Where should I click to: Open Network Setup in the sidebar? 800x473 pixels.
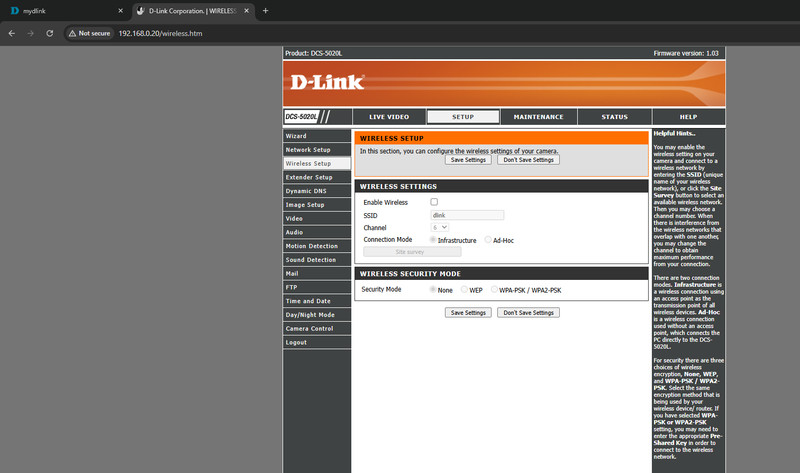point(317,150)
